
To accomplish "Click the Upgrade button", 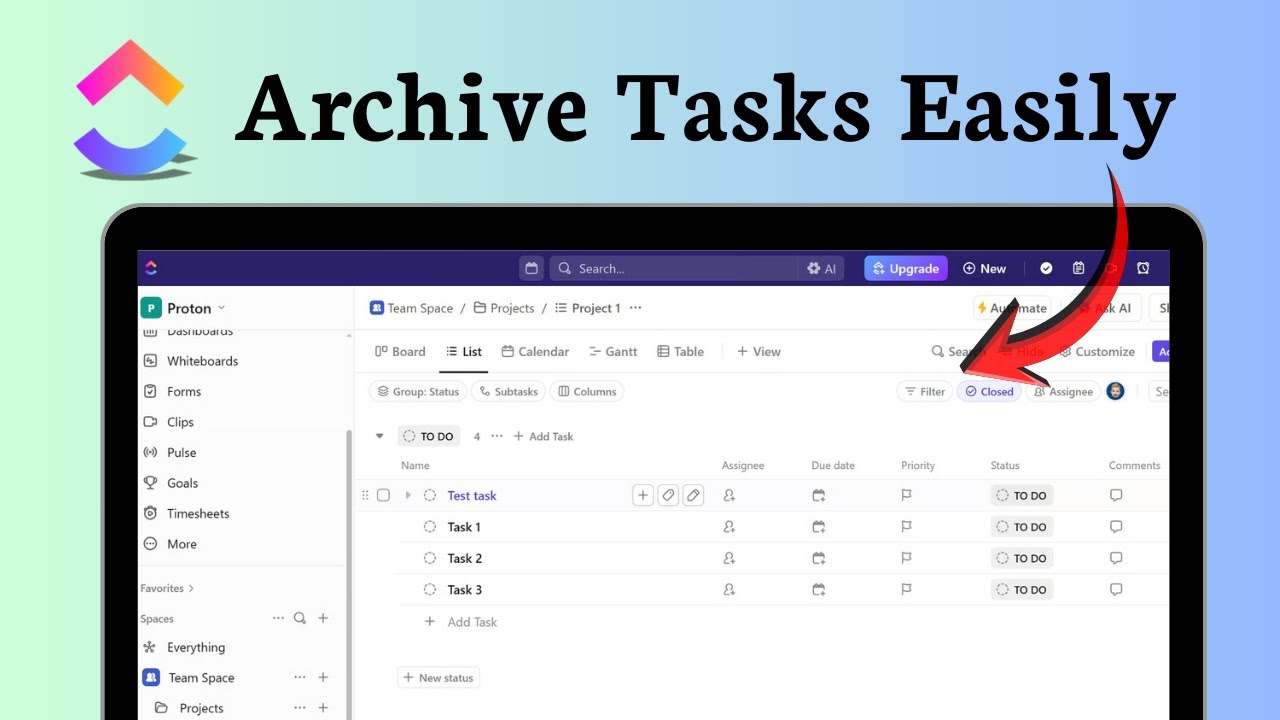I will tap(906, 268).
